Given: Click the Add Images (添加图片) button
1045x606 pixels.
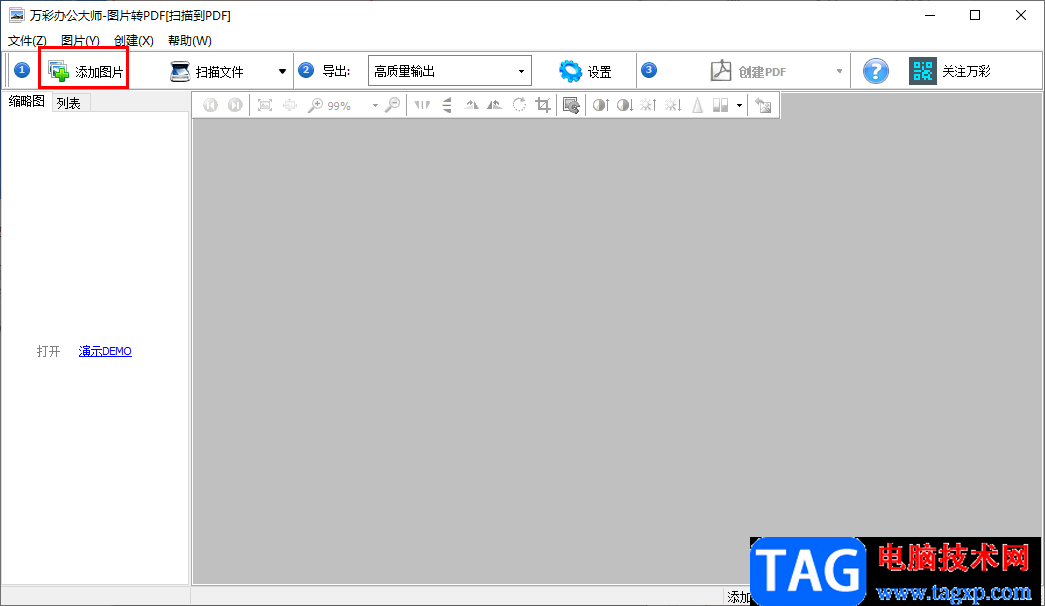Looking at the screenshot, I should tap(85, 71).
